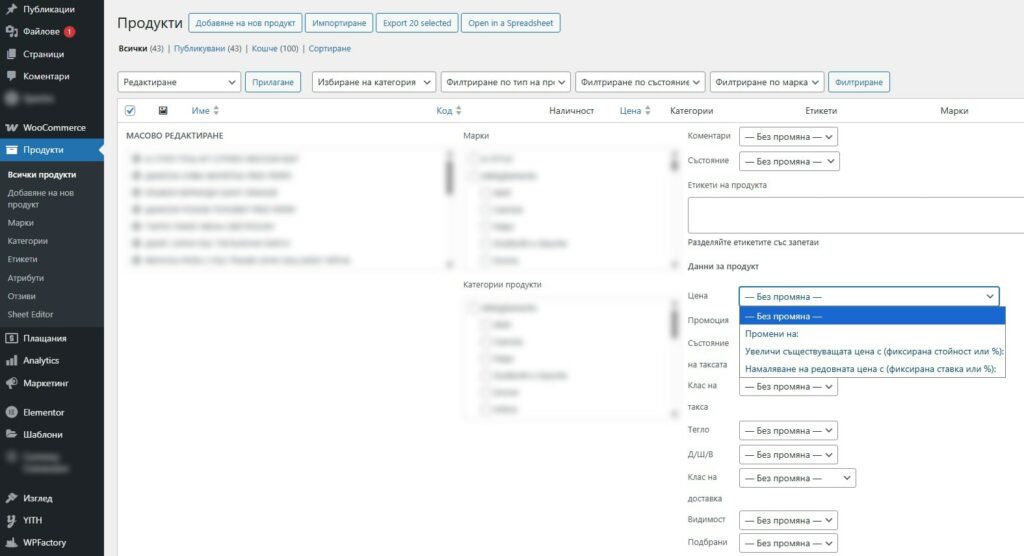Viewport: 1024px width, 556px height.
Task: Open Коментари via its bubble icon
Action: click(12, 76)
